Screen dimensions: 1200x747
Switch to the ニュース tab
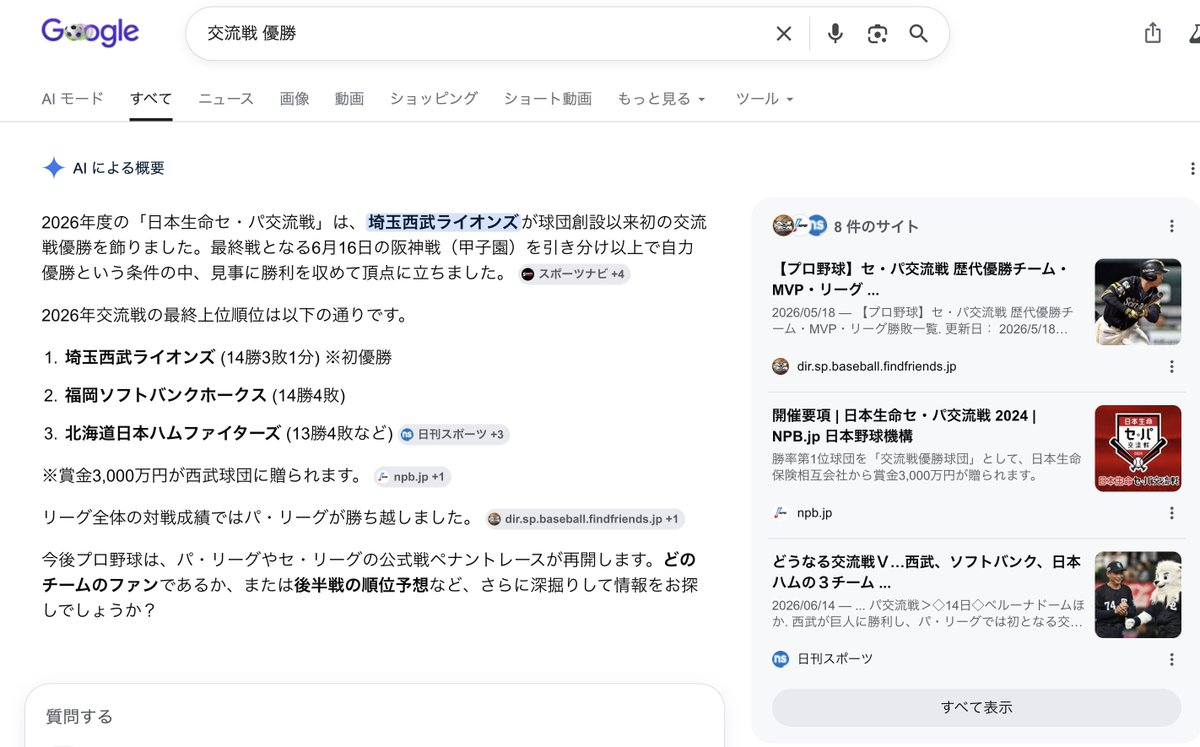[226, 99]
